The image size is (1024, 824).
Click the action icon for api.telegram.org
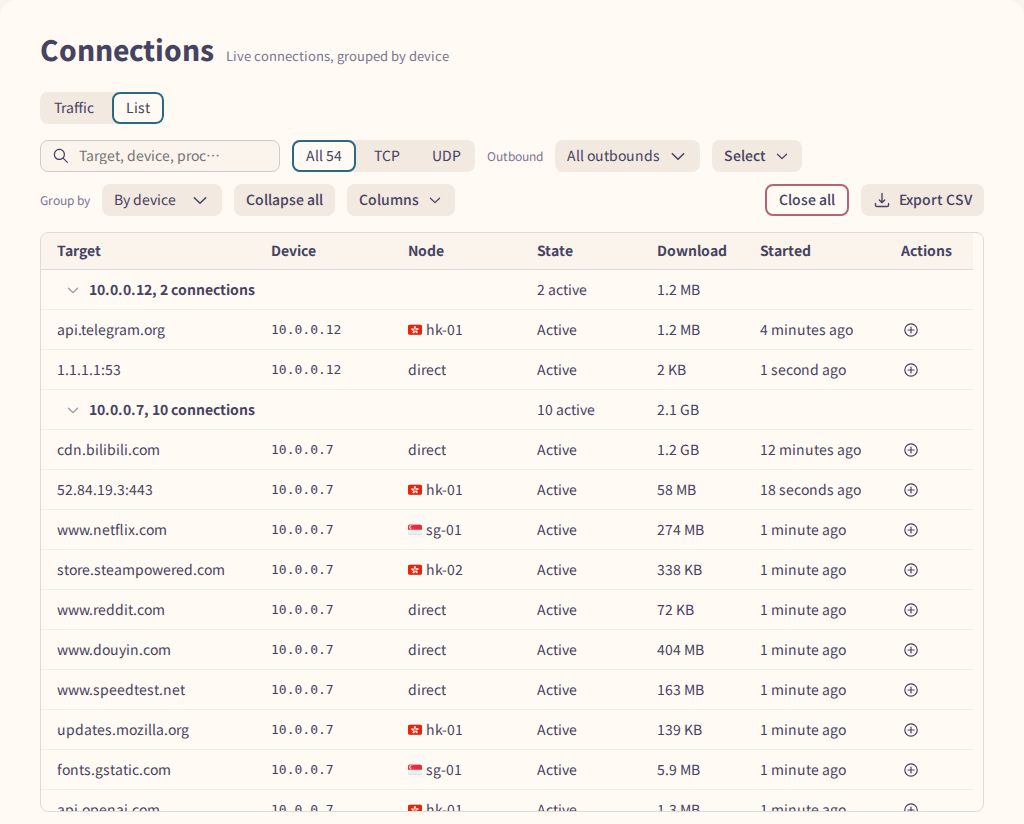click(x=910, y=330)
